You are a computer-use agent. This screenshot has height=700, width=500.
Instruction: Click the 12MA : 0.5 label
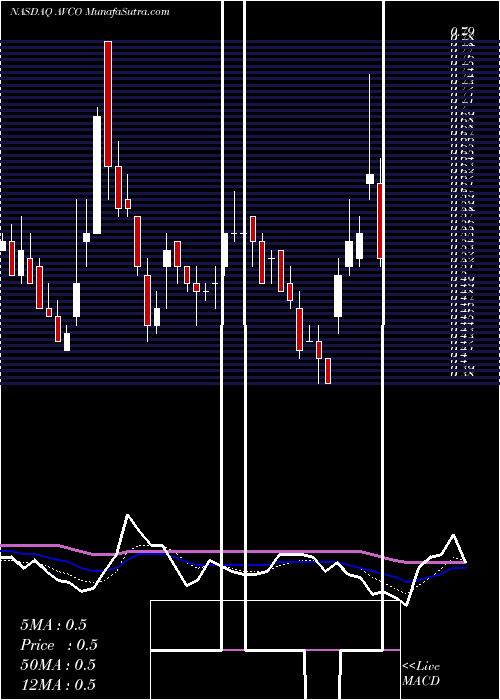(x=58, y=685)
